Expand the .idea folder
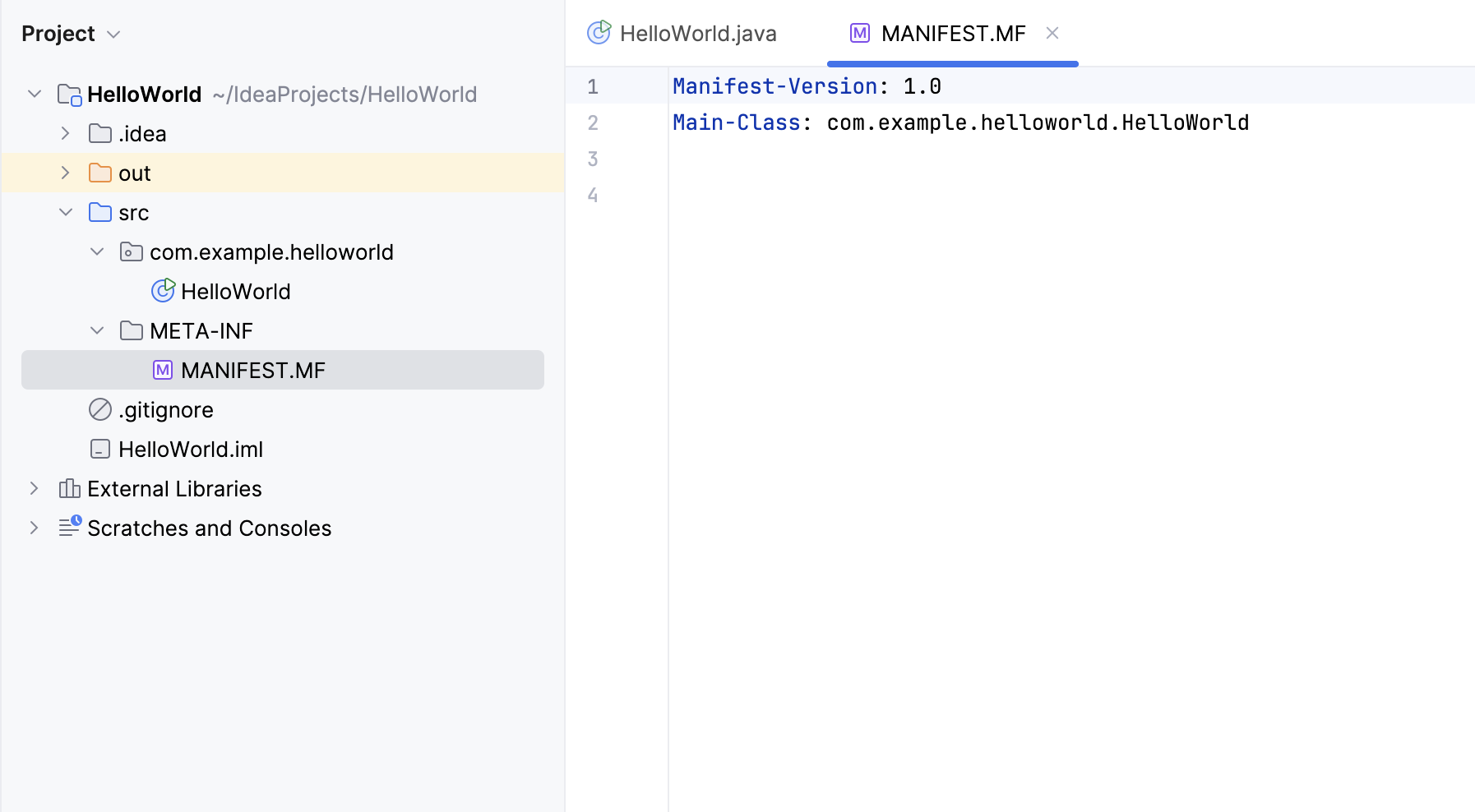 pyautogui.click(x=65, y=133)
